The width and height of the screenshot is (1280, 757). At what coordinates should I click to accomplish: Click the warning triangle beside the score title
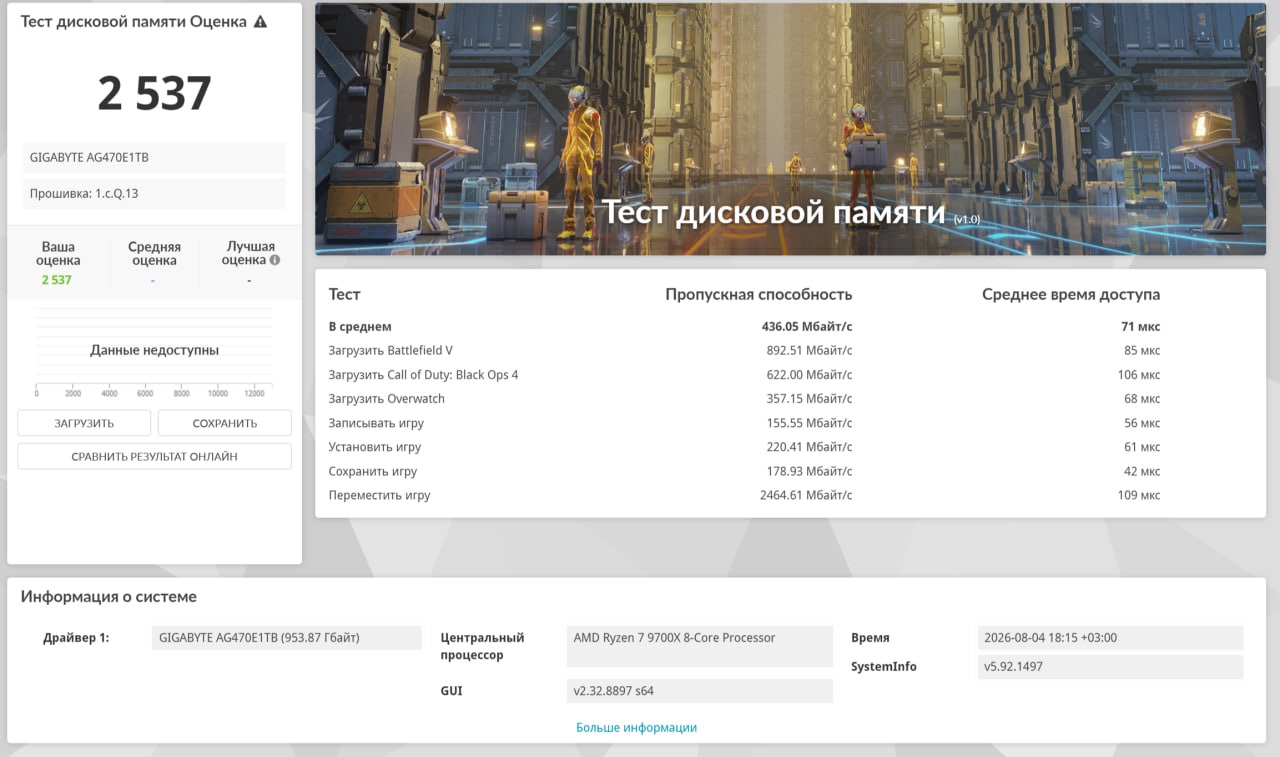[261, 22]
